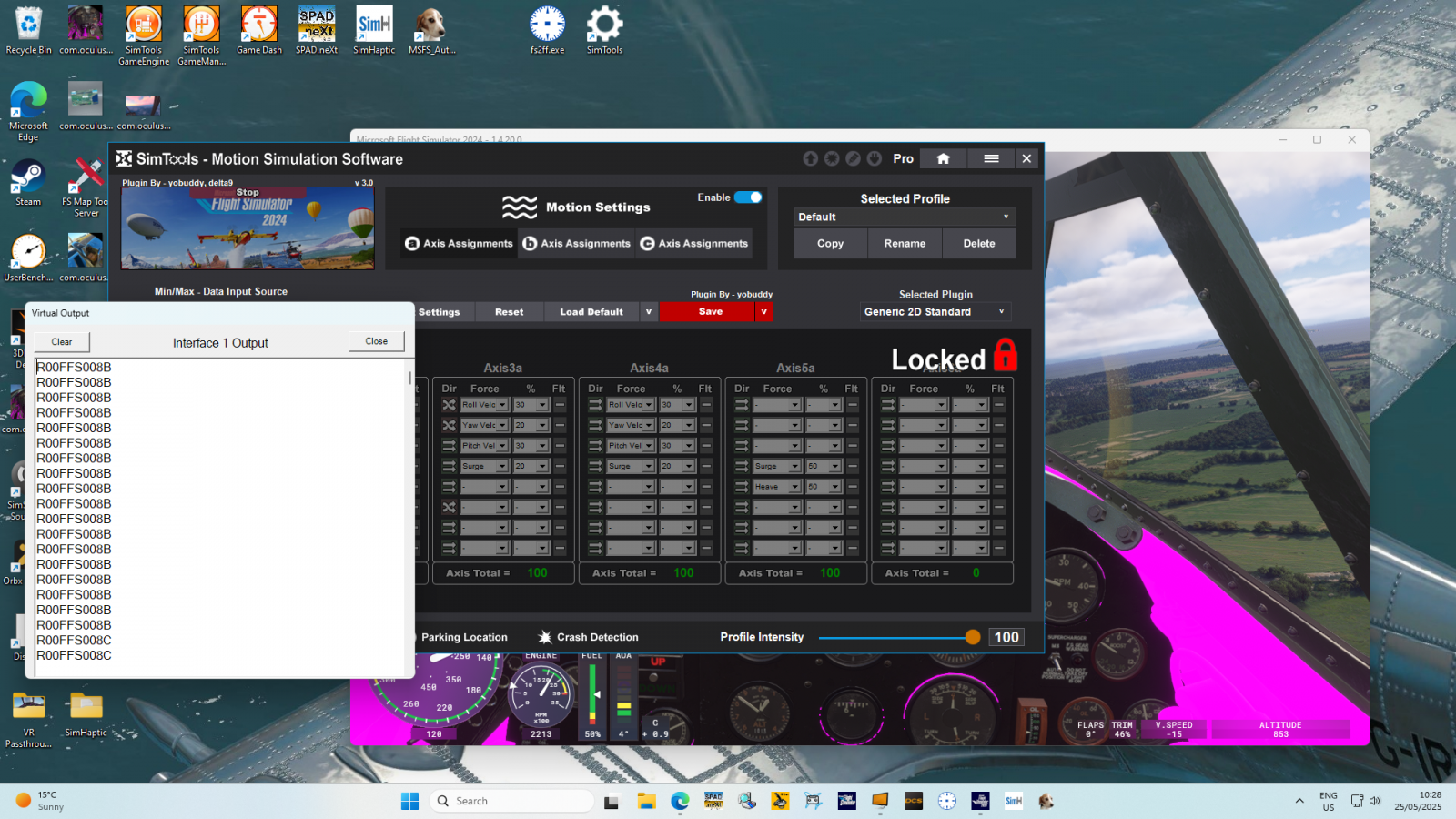
Task: Open the SimTools hamburger menu
Action: 991,158
